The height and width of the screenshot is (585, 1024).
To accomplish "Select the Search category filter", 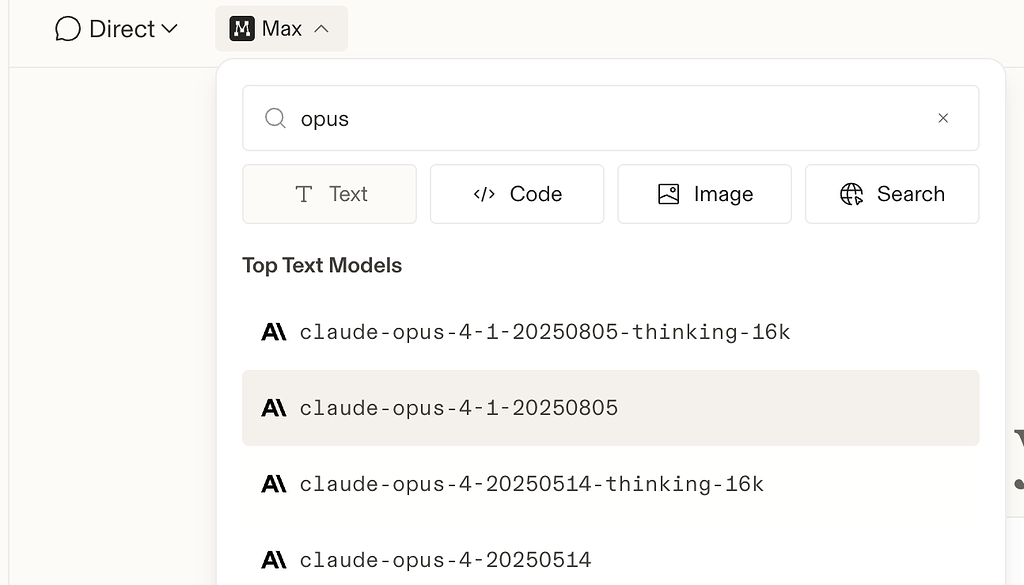I will pyautogui.click(x=892, y=194).
